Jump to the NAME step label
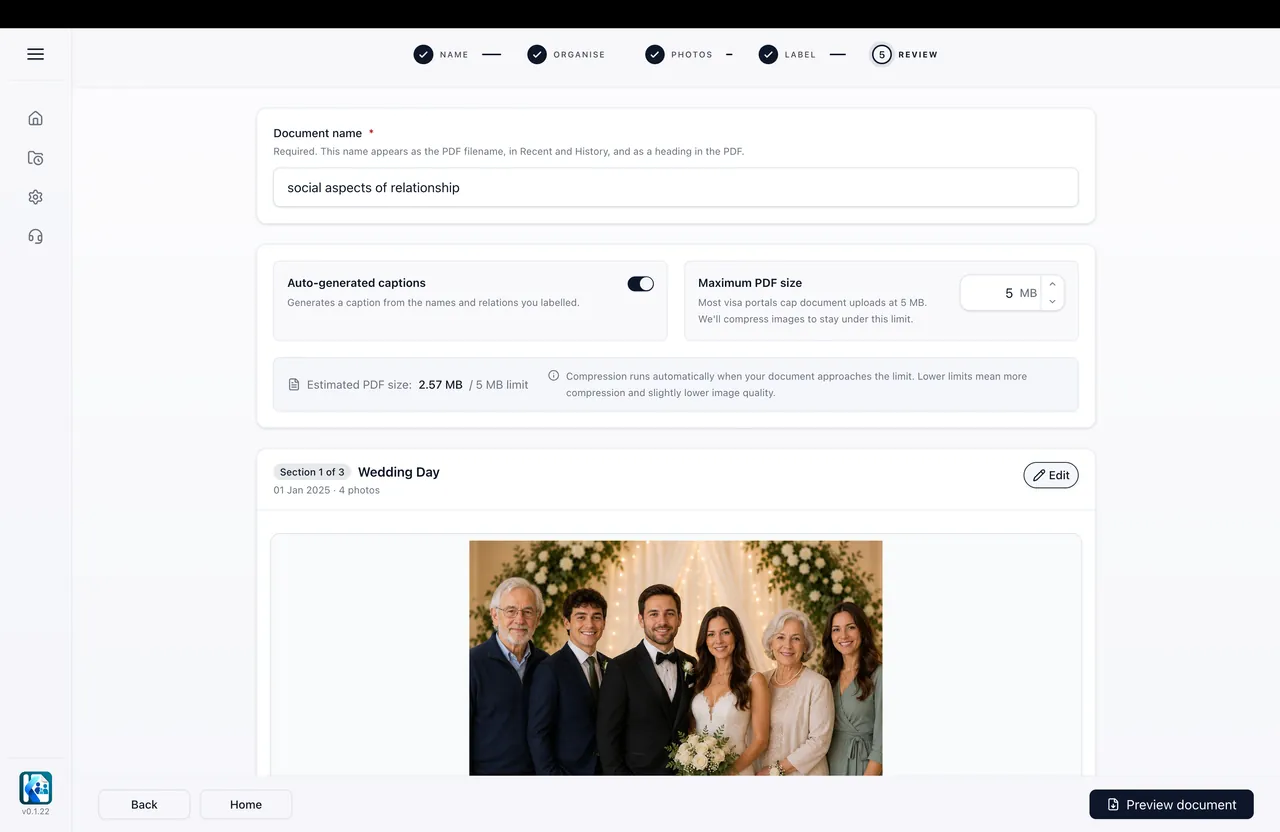The image size is (1280, 832). [454, 55]
